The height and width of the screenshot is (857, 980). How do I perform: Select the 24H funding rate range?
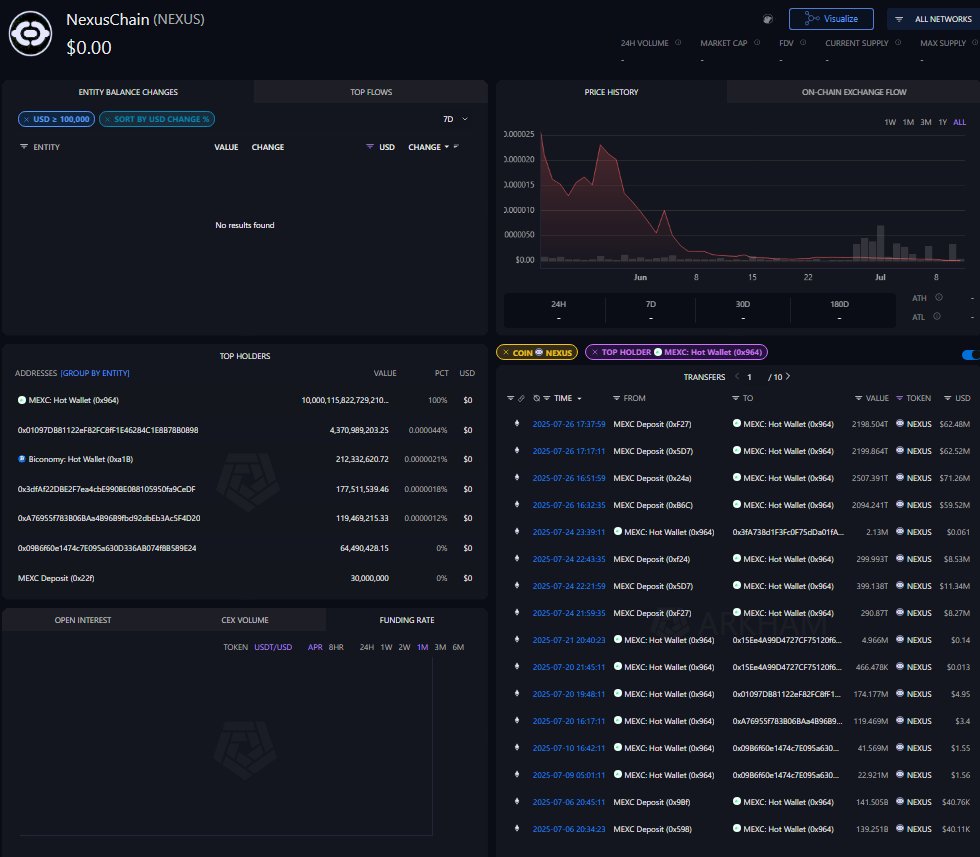[x=367, y=647]
